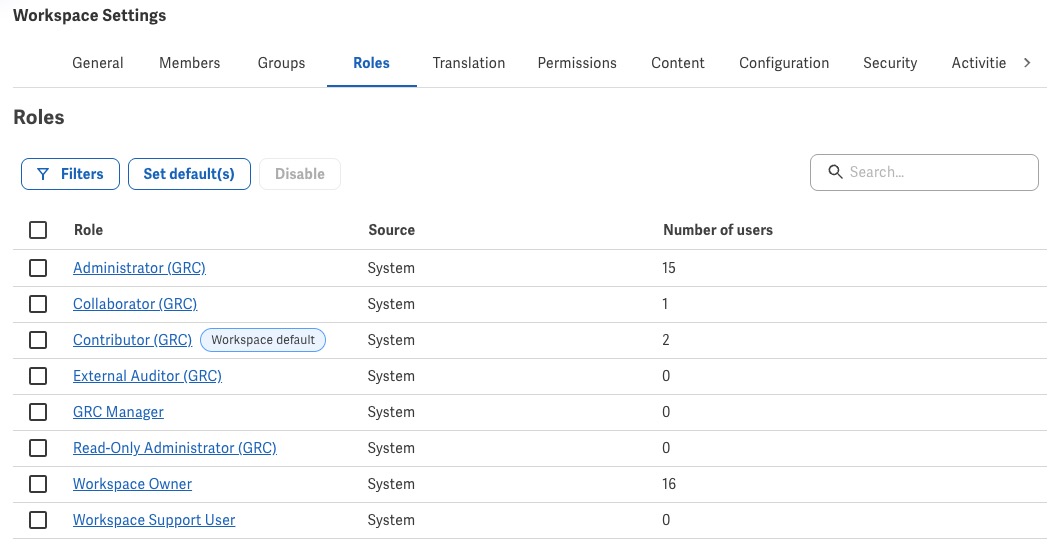
Task: Check the Administrator (GRC) row checkbox
Action: (x=38, y=268)
